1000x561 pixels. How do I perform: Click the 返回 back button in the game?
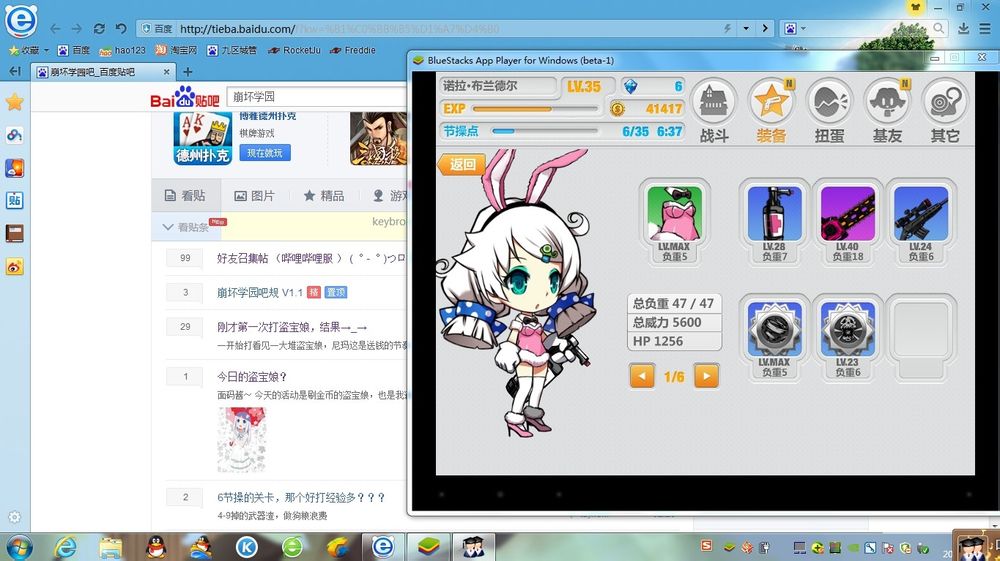[461, 164]
